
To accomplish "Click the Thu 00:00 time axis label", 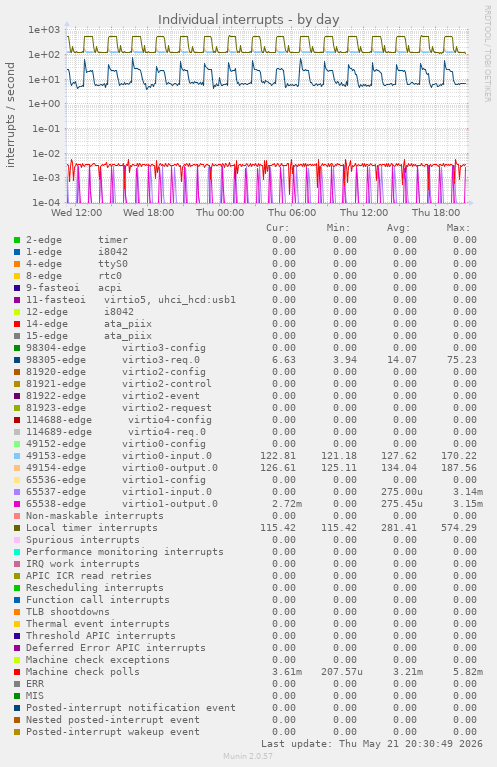I will 220,213.
